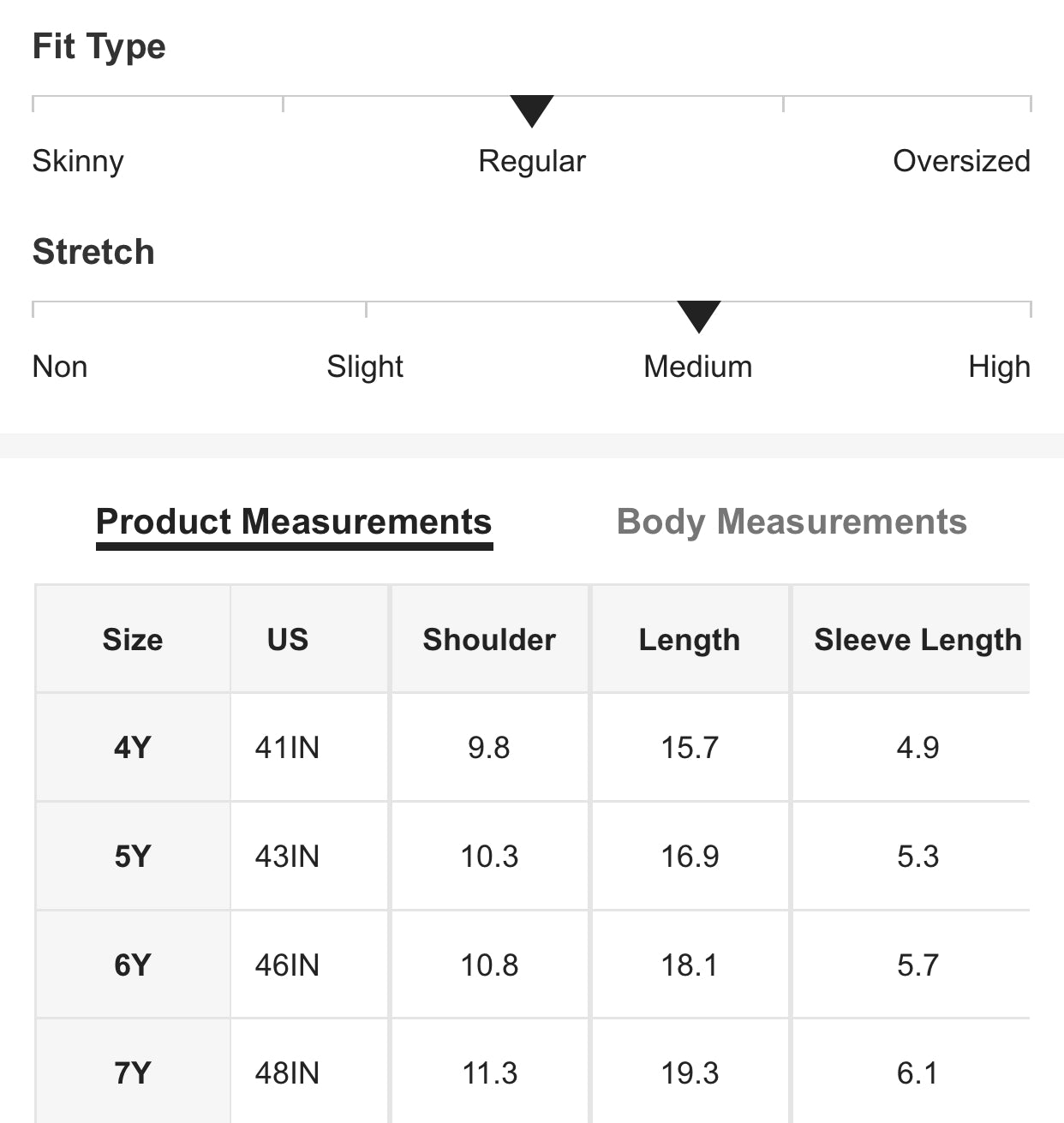
Task: Select the 4Y size row
Action: (x=133, y=748)
